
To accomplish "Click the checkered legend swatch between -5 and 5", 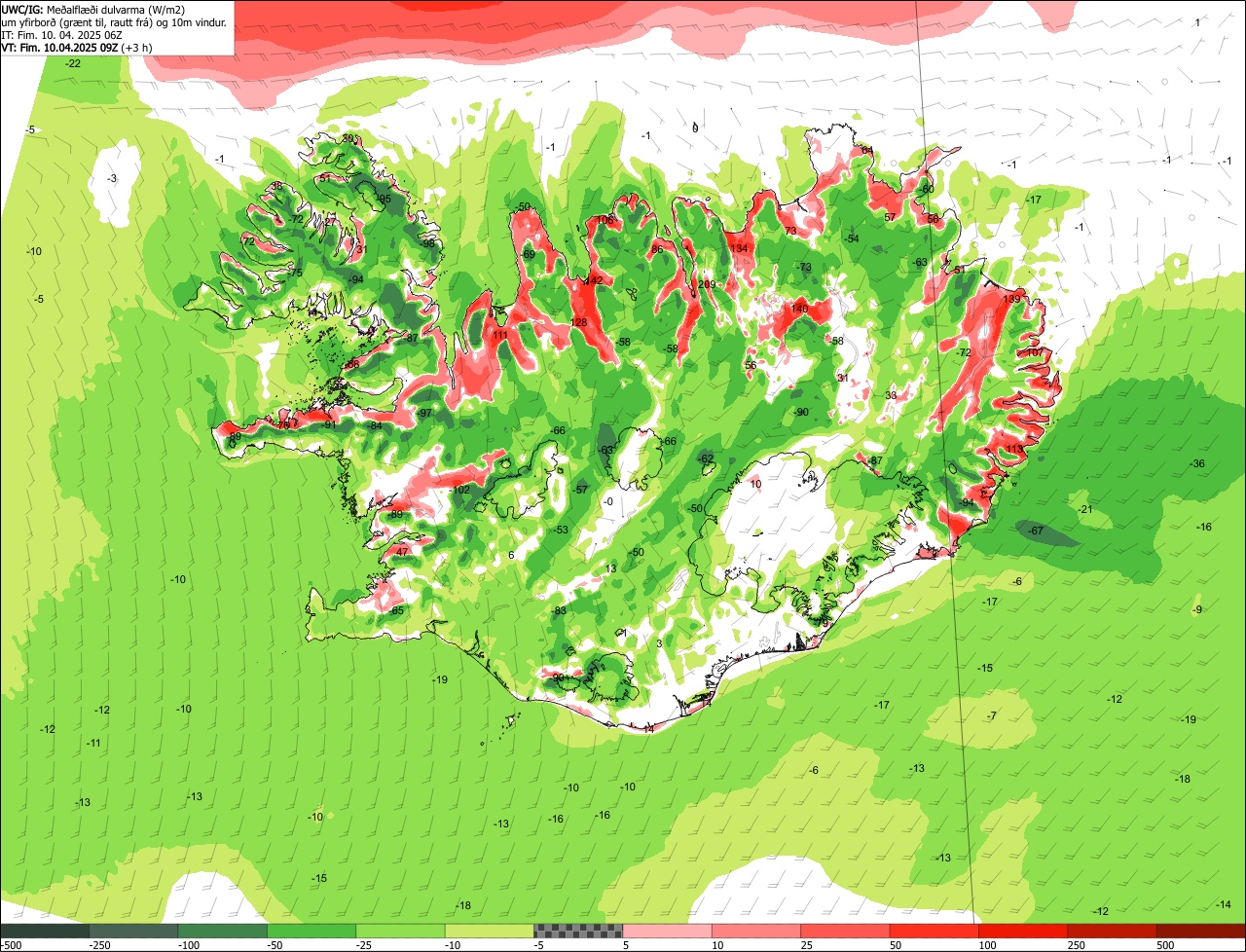I will click(x=578, y=932).
